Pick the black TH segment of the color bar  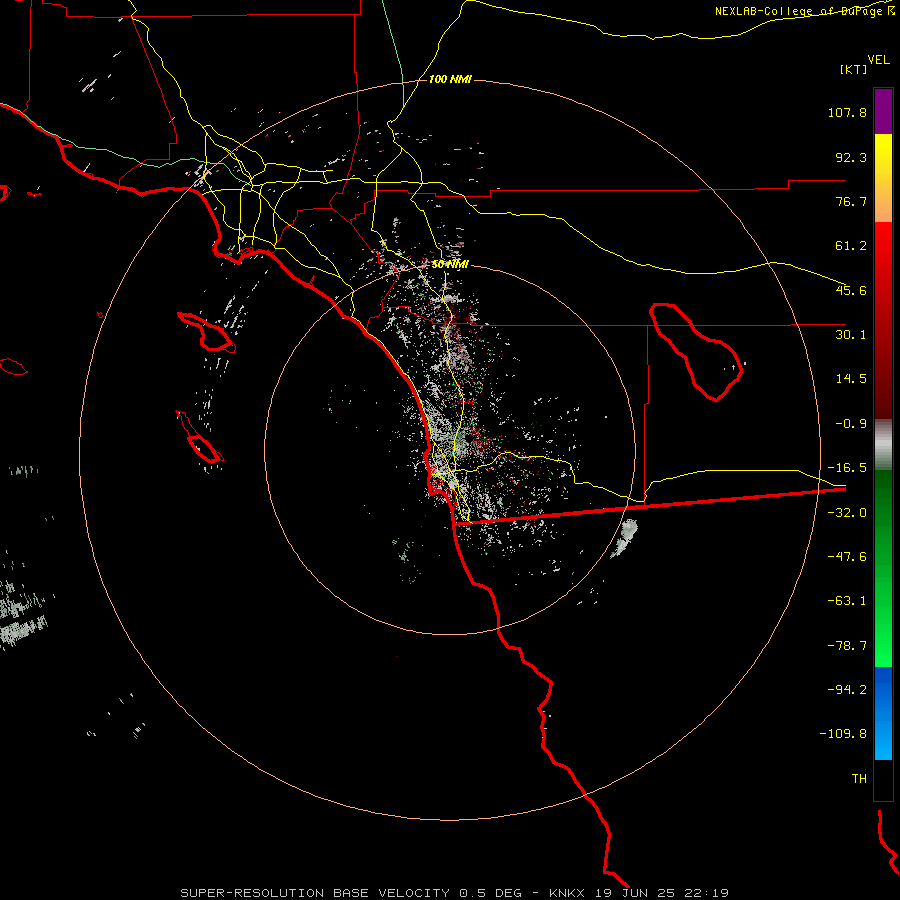click(x=883, y=780)
